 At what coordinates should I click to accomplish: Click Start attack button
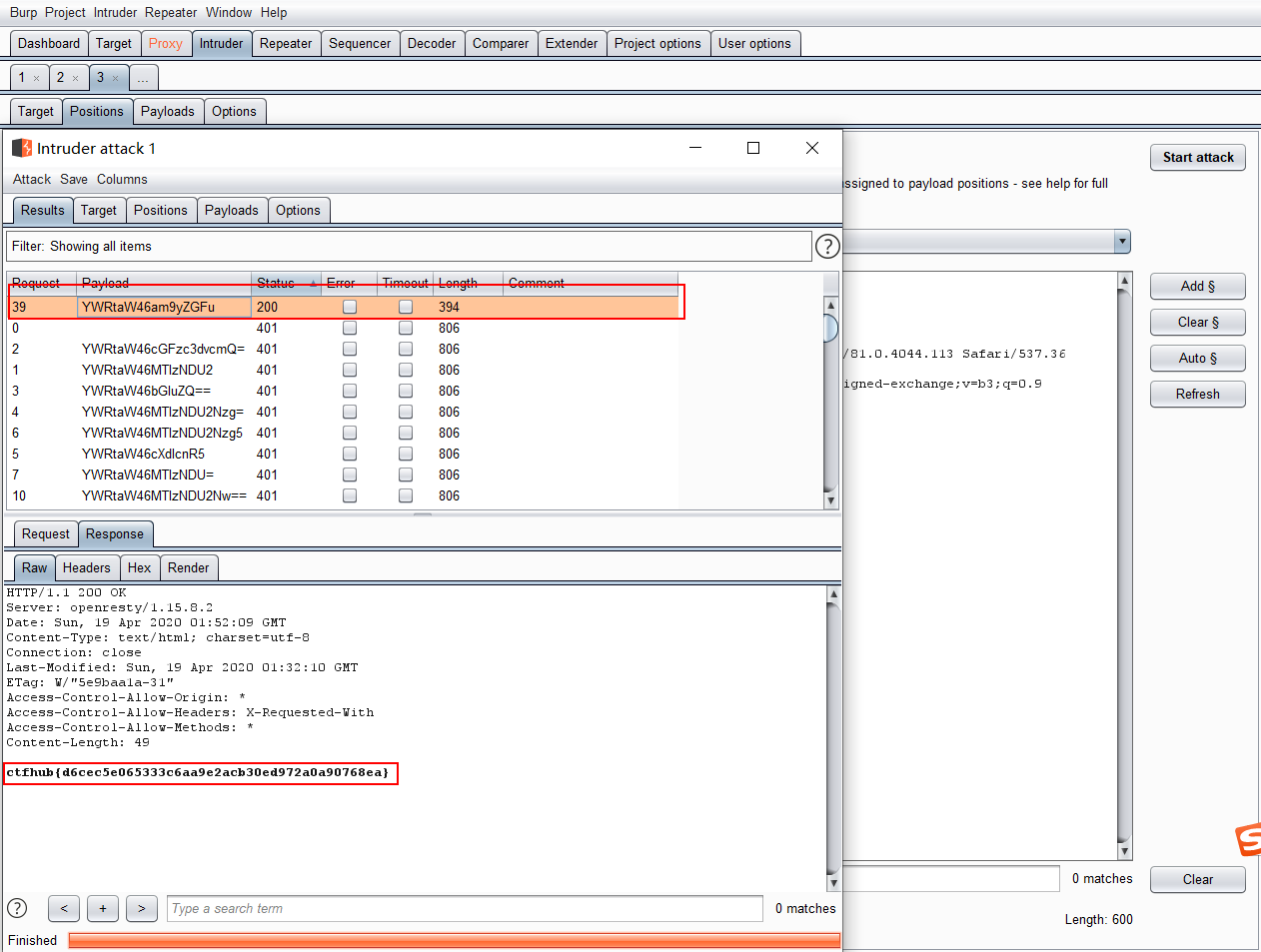point(1198,157)
